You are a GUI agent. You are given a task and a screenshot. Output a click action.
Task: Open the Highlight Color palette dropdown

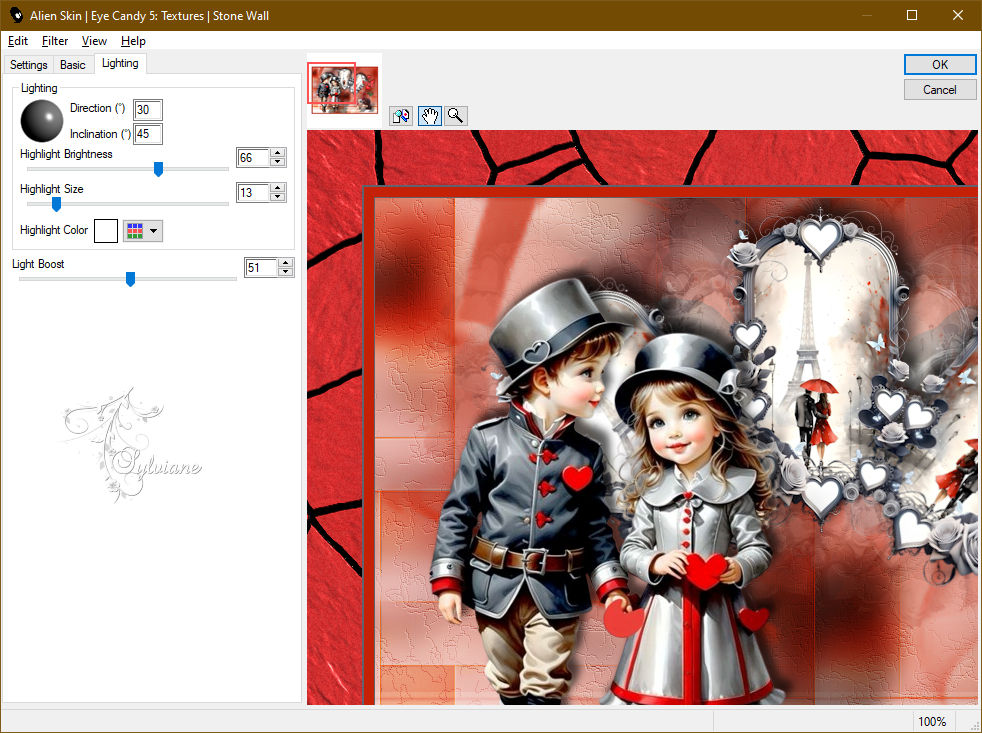click(143, 231)
